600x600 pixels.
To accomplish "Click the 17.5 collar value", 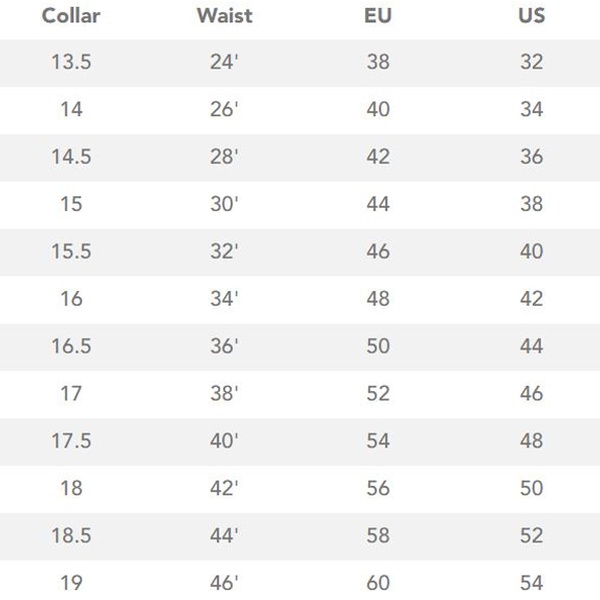I will coord(71,441).
